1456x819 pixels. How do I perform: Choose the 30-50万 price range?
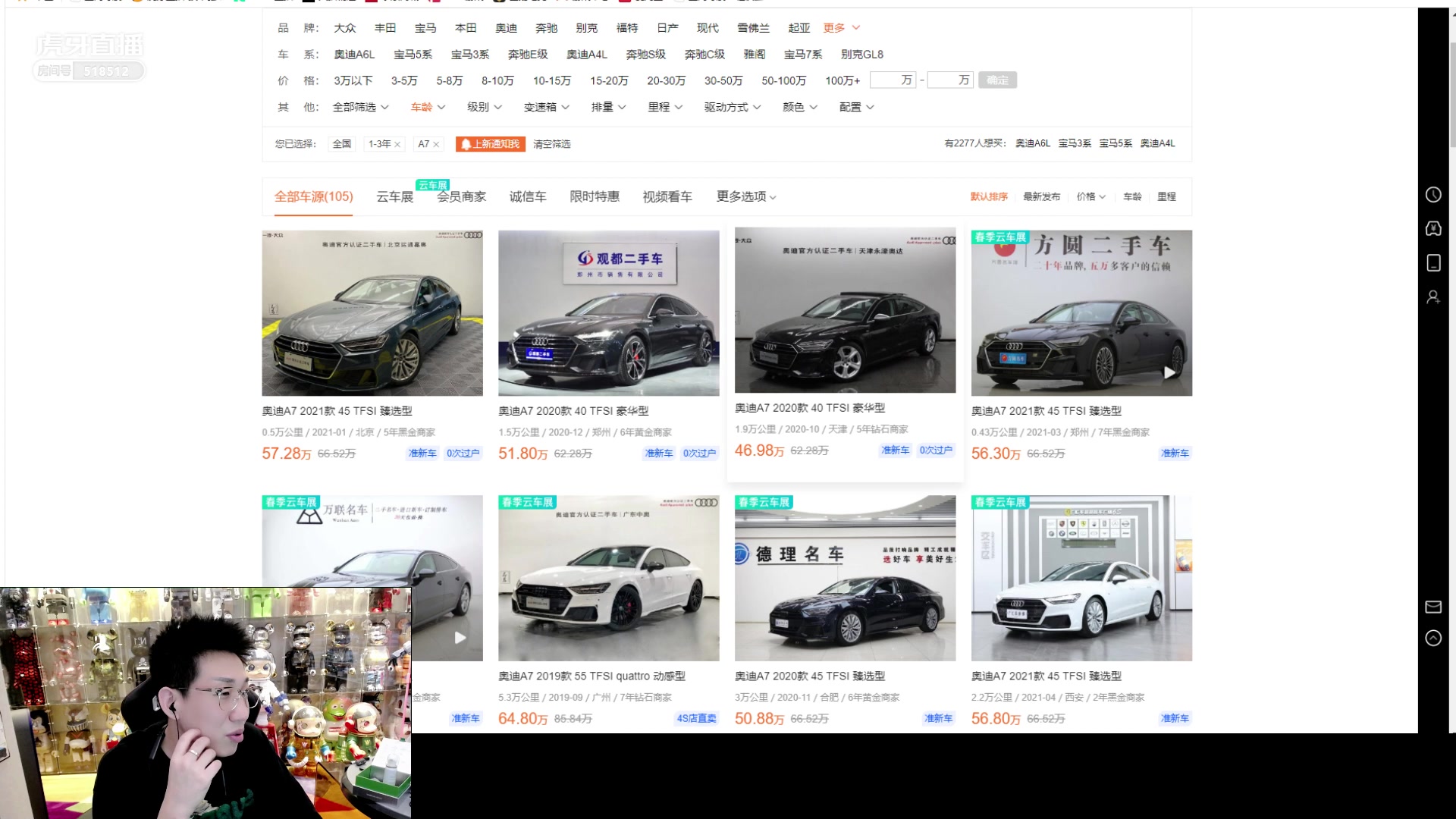tap(723, 80)
